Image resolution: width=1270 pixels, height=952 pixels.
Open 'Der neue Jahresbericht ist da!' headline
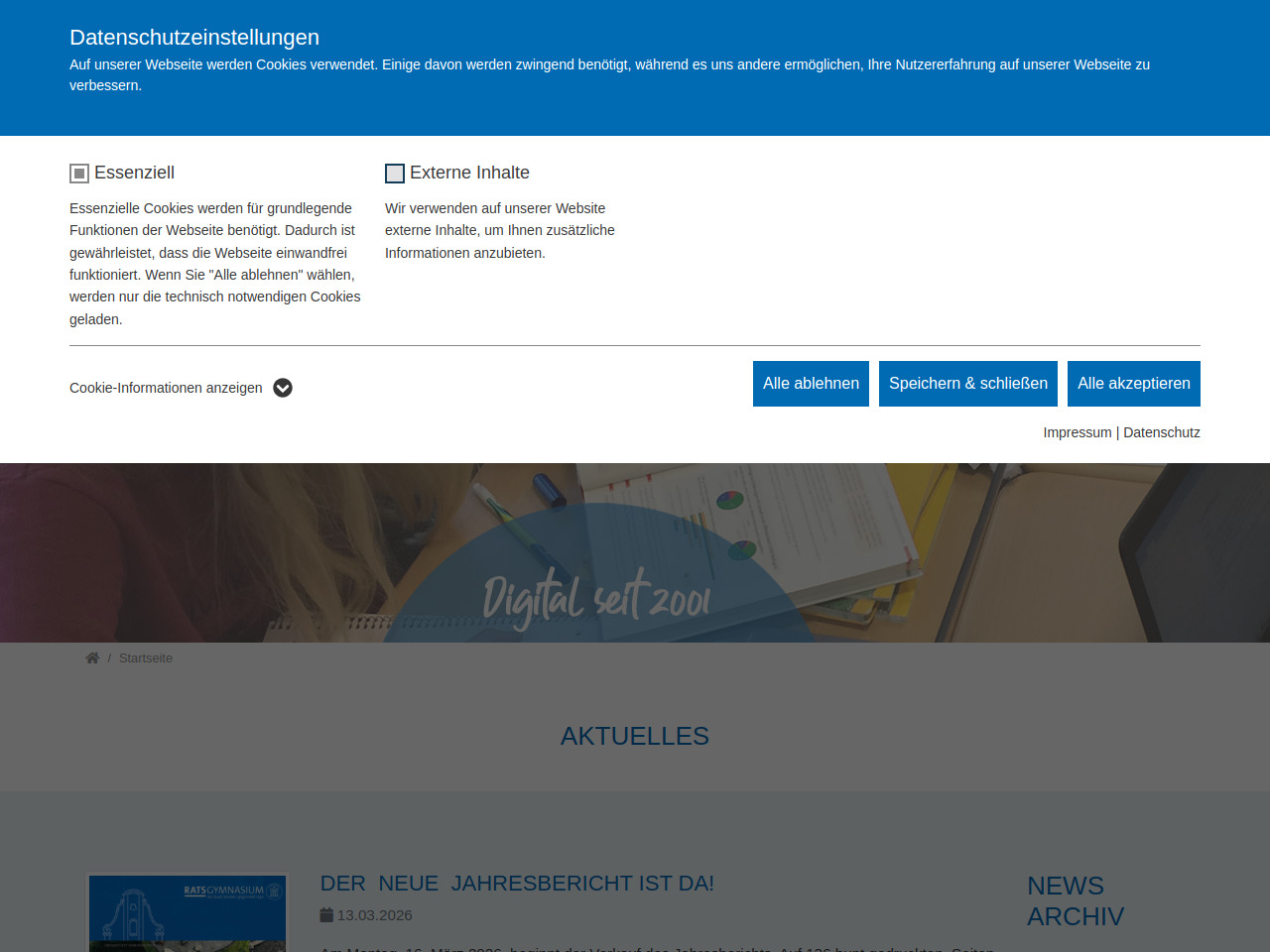tap(517, 884)
